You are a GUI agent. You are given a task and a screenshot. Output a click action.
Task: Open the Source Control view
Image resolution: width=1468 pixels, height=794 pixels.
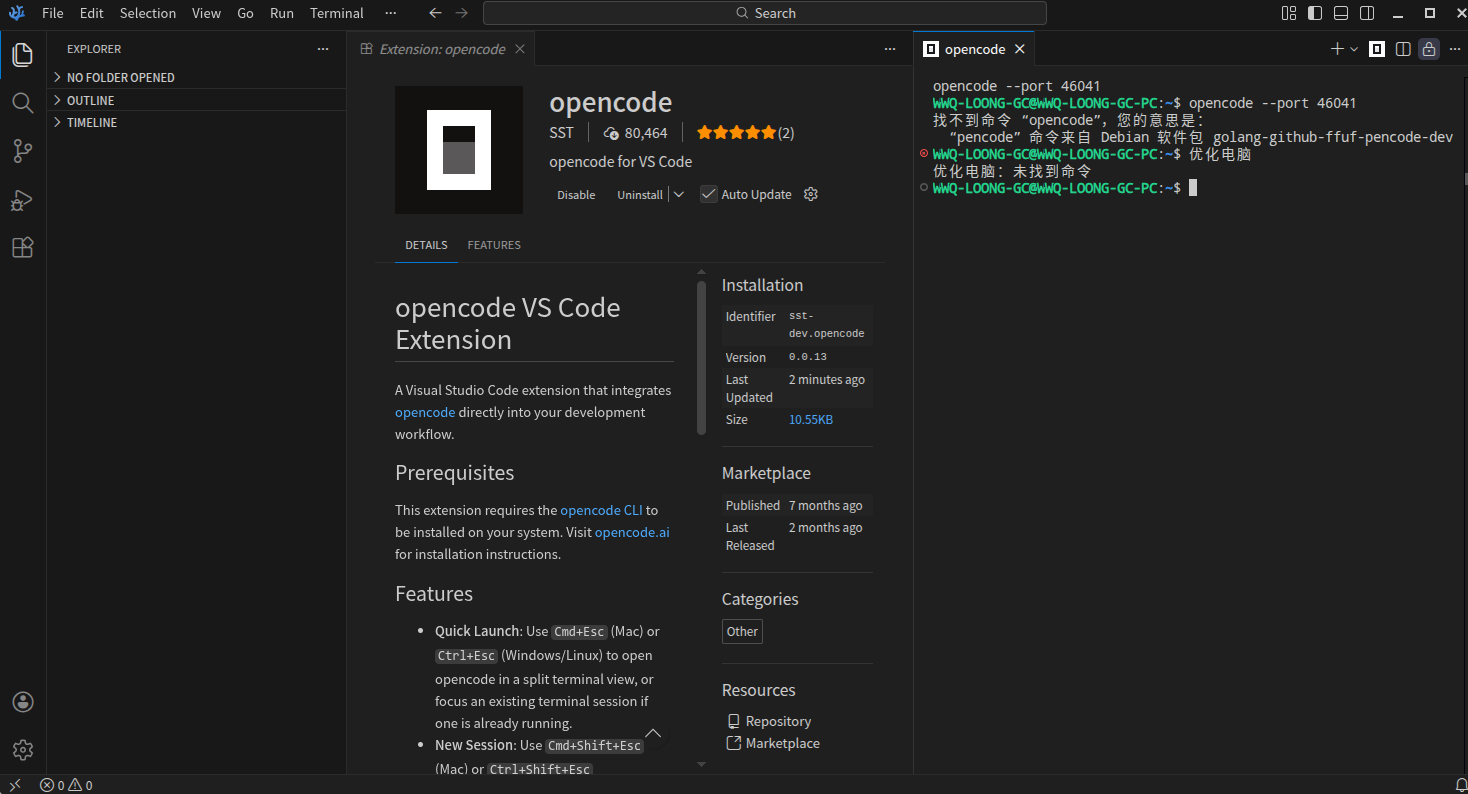[x=22, y=151]
